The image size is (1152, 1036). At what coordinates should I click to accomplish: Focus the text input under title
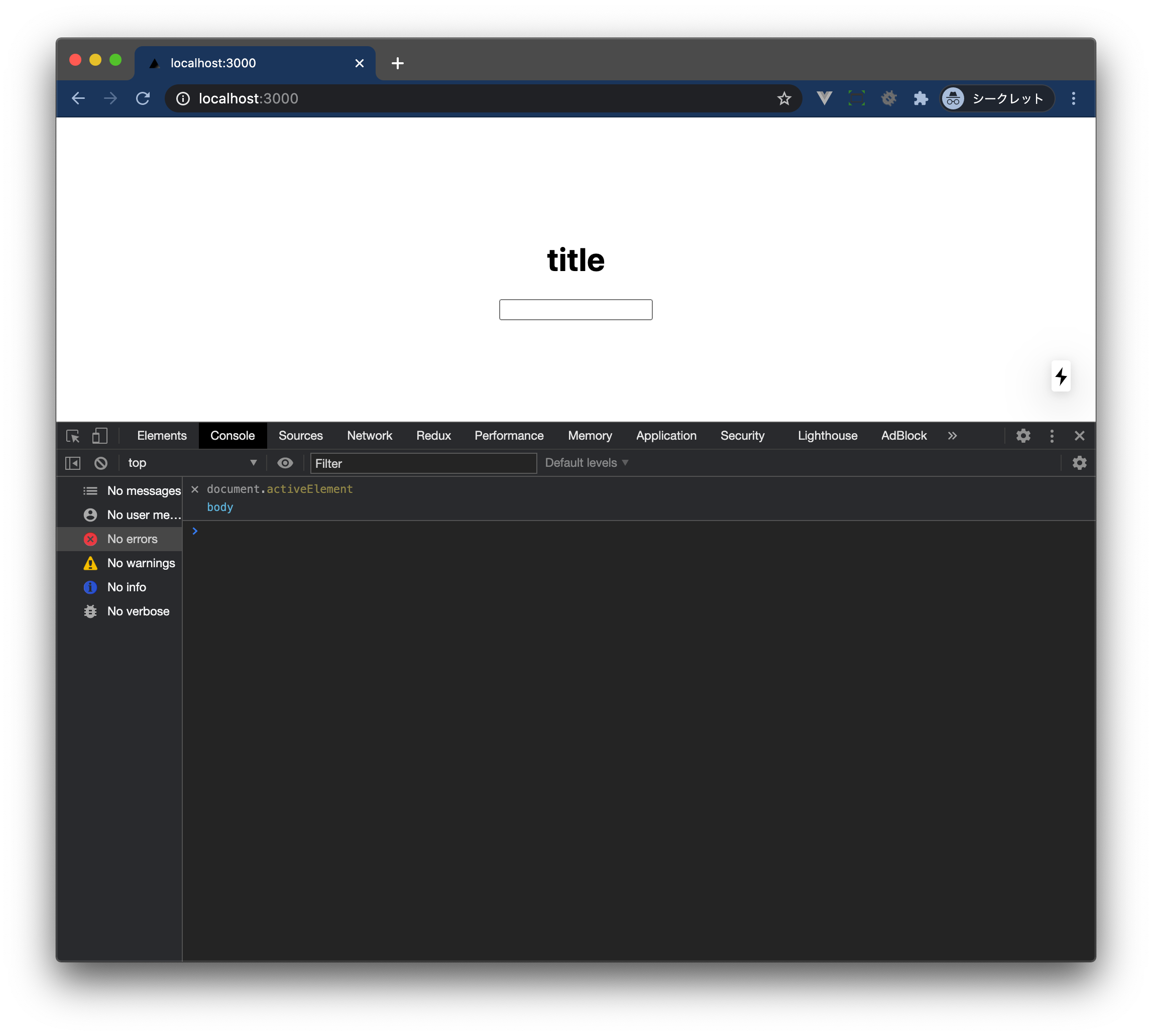(x=575, y=310)
